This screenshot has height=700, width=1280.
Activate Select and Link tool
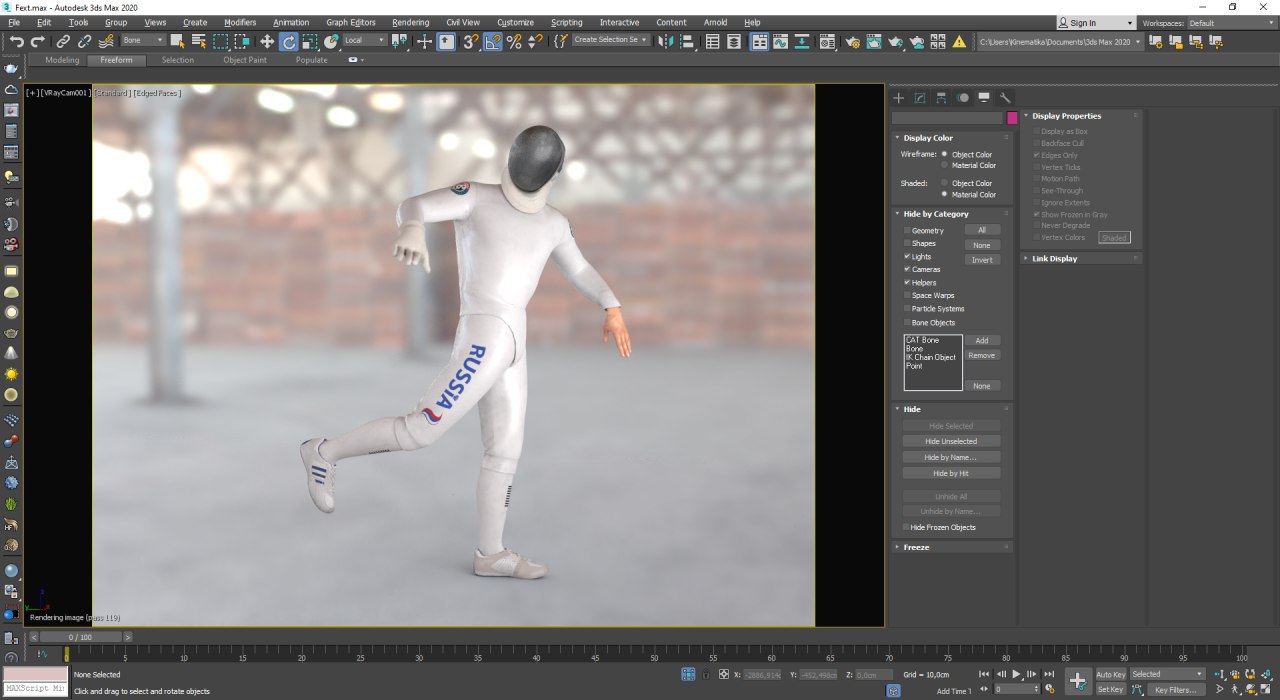pyautogui.click(x=63, y=41)
